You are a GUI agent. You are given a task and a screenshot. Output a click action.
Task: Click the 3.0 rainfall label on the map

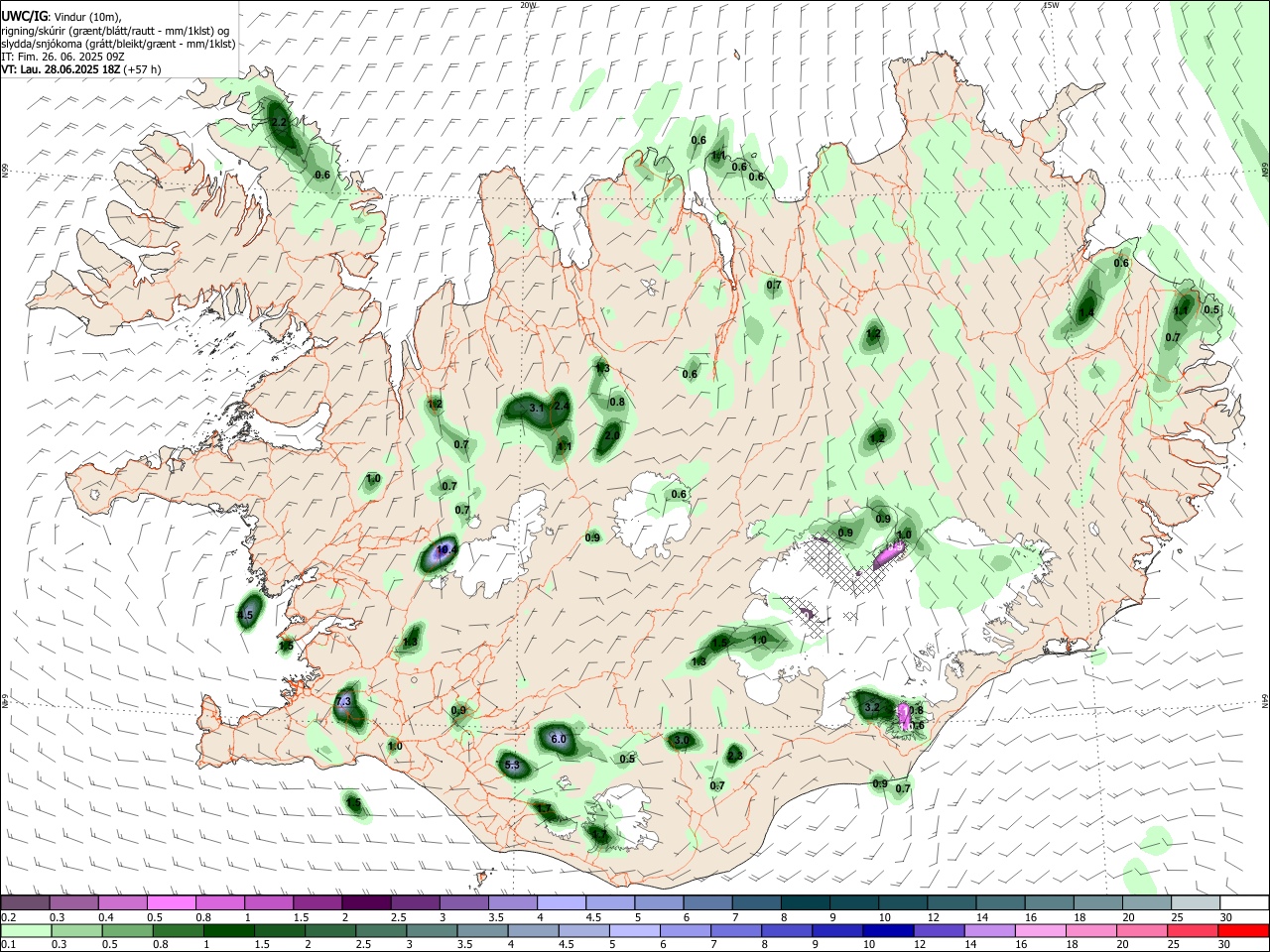pos(681,740)
